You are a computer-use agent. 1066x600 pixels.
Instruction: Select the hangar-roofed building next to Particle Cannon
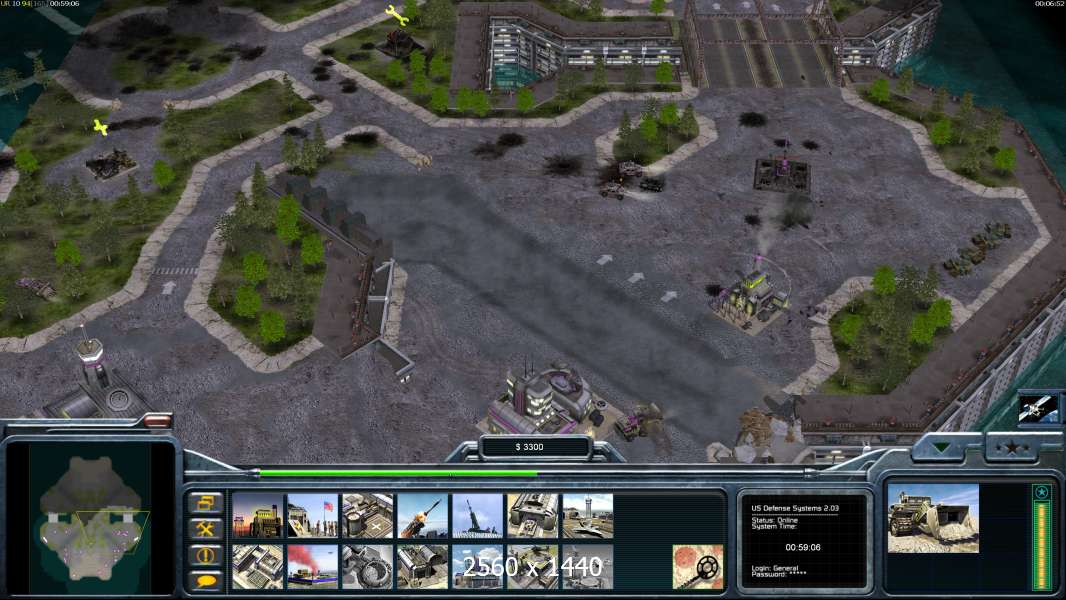tap(422, 567)
